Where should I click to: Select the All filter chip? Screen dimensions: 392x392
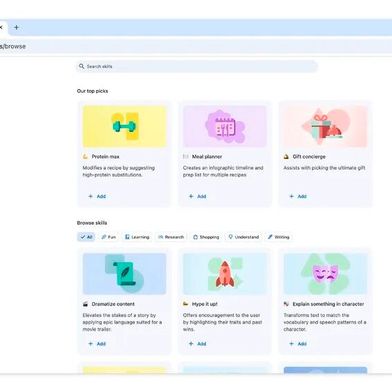86,237
